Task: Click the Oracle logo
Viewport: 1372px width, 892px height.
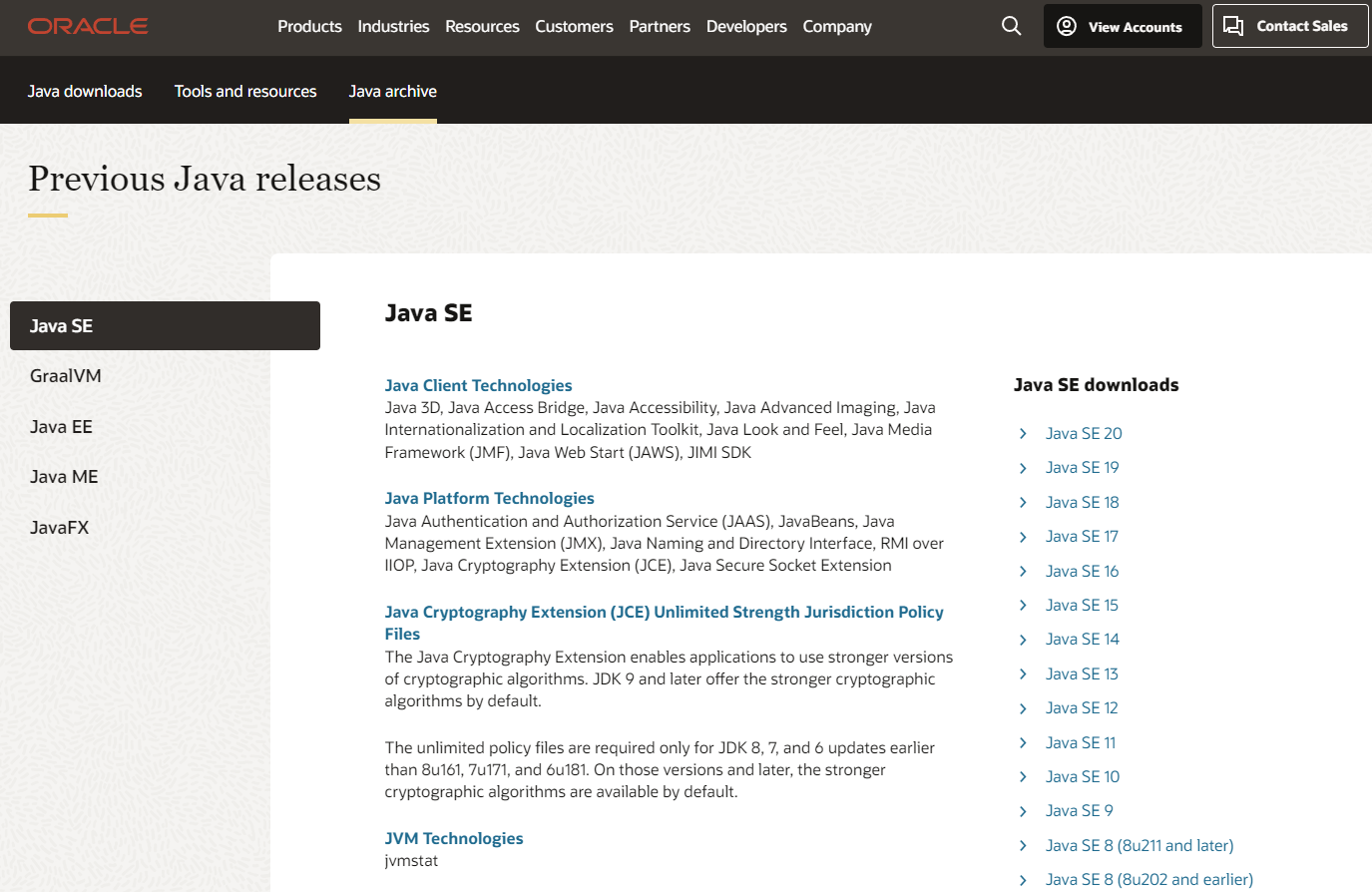Action: (88, 26)
